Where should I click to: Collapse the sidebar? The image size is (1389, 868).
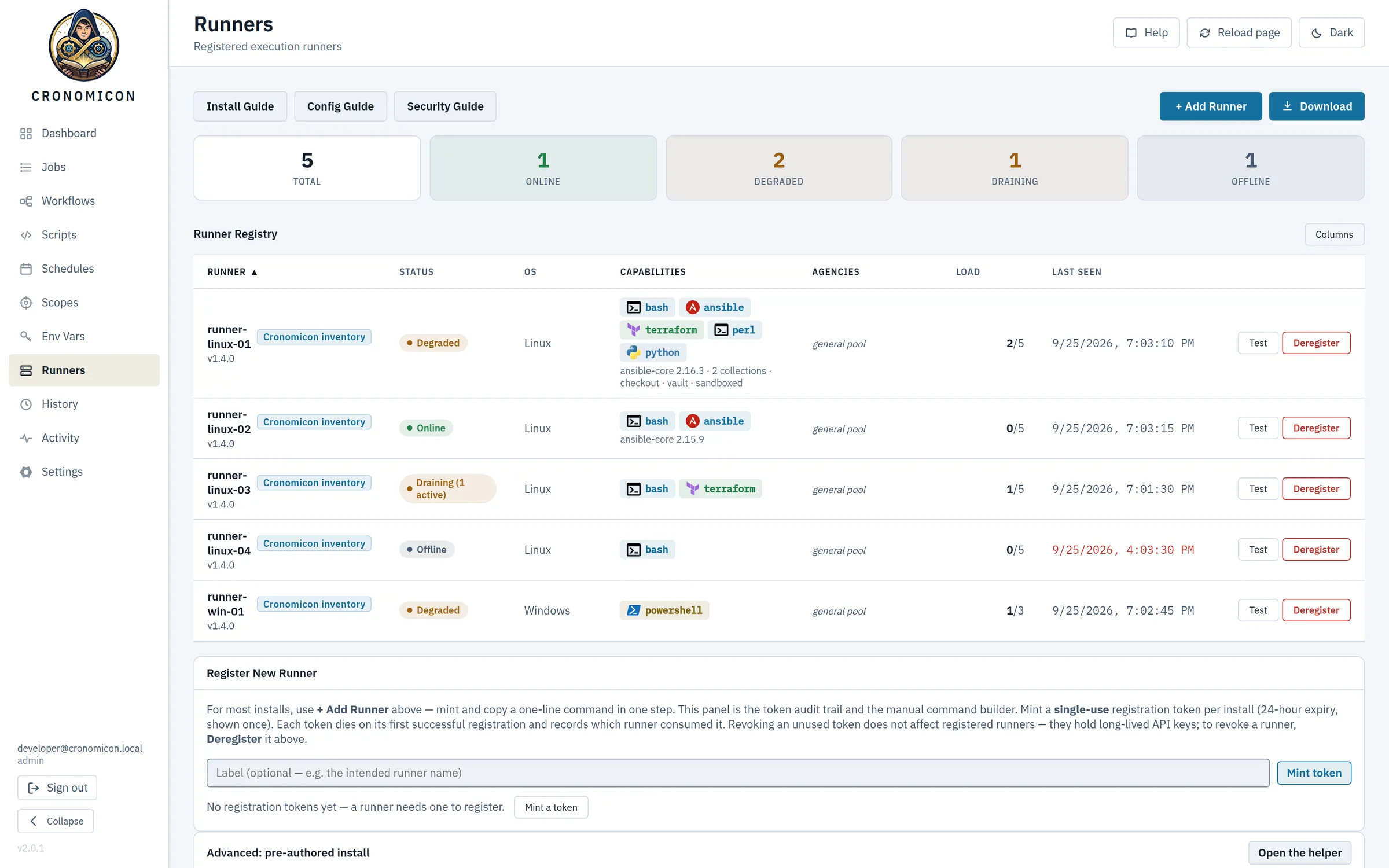tap(56, 821)
